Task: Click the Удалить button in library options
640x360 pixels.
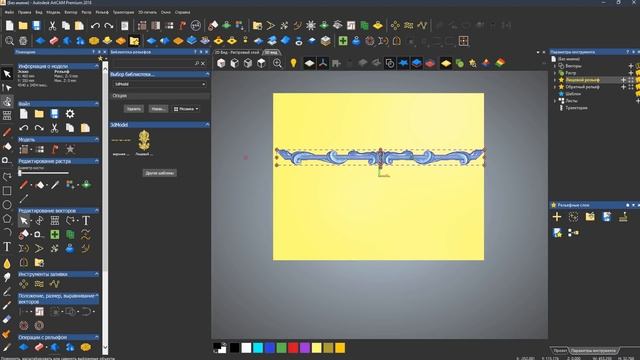Action: pyautogui.click(x=133, y=109)
